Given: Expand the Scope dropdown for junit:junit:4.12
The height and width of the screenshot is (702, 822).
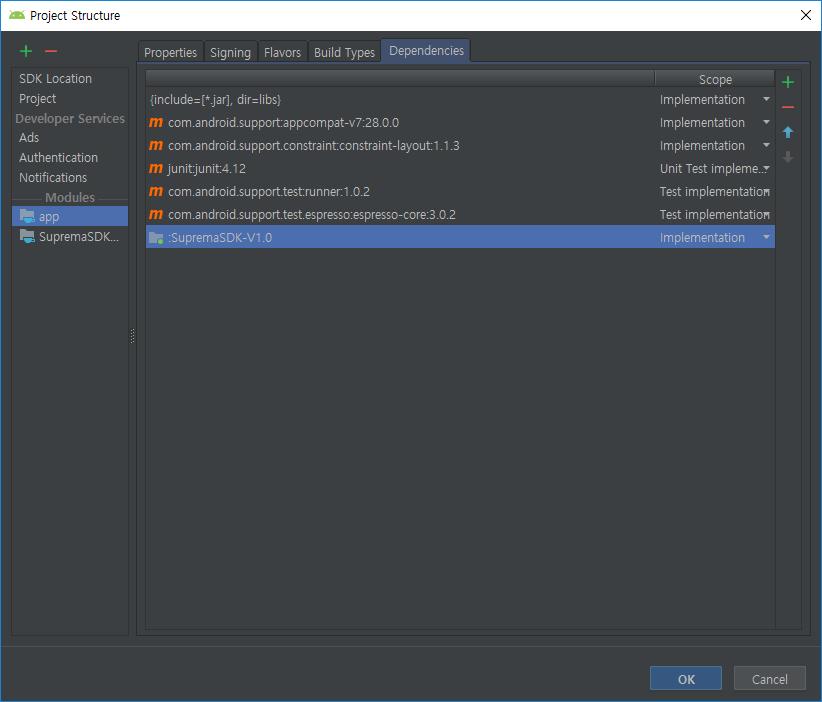Looking at the screenshot, I should (x=766, y=169).
